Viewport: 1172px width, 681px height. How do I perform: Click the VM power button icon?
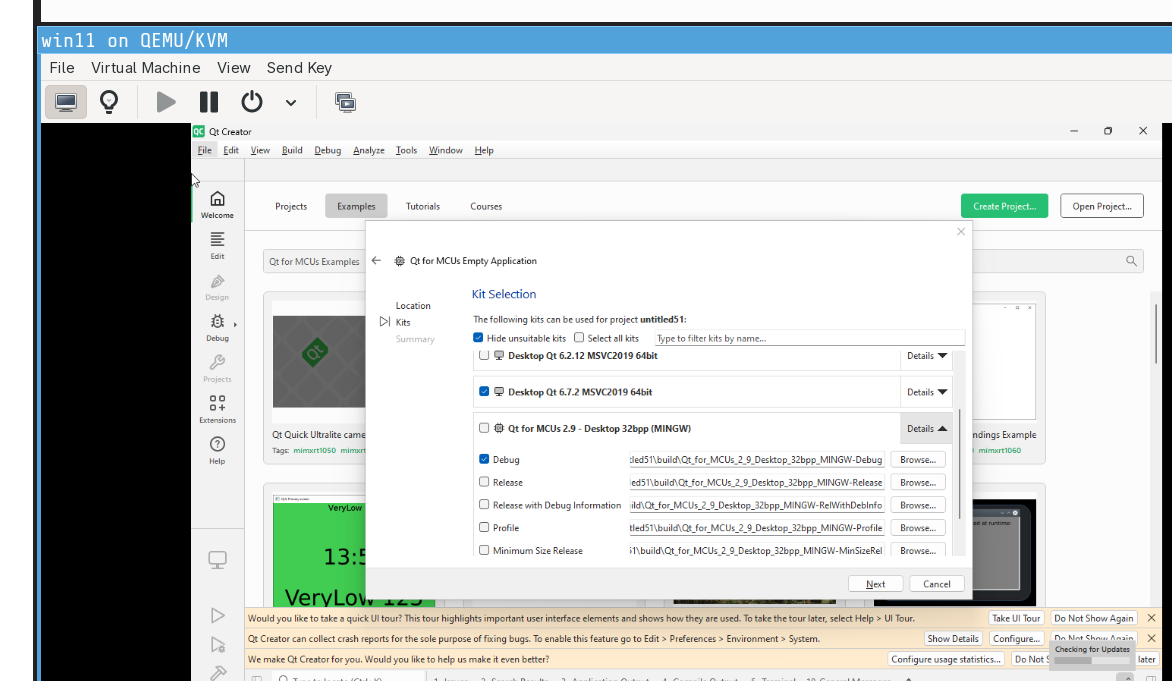pos(251,102)
